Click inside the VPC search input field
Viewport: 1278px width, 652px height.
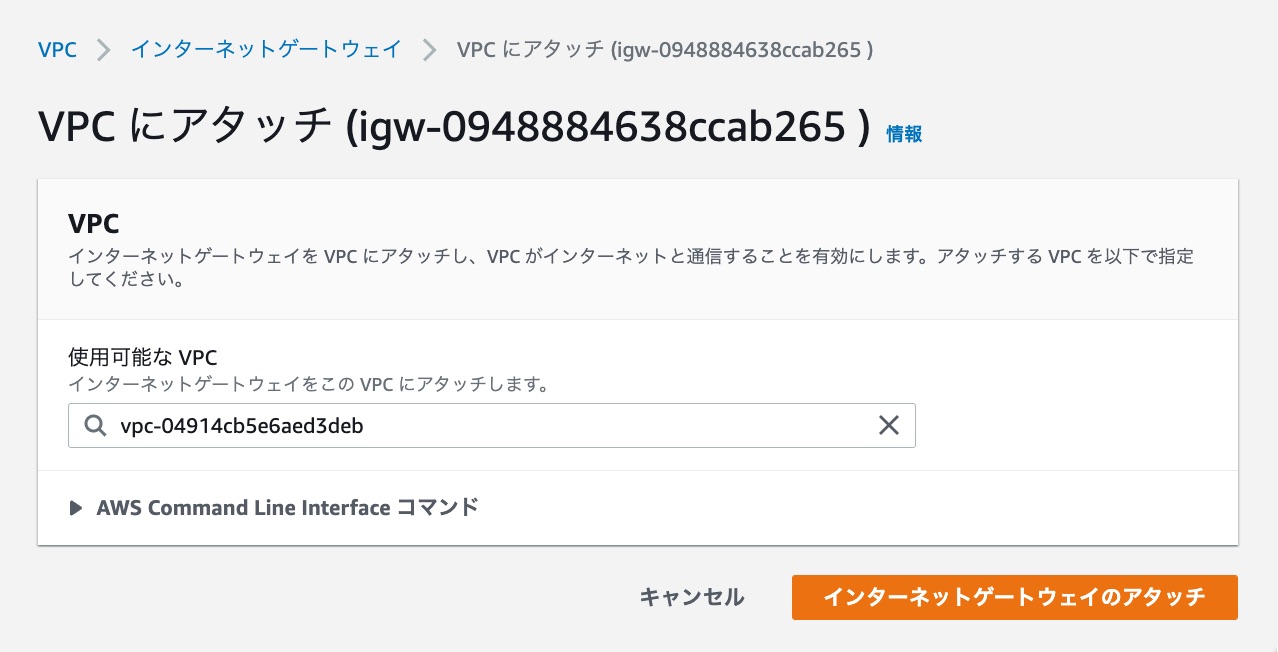[450, 425]
